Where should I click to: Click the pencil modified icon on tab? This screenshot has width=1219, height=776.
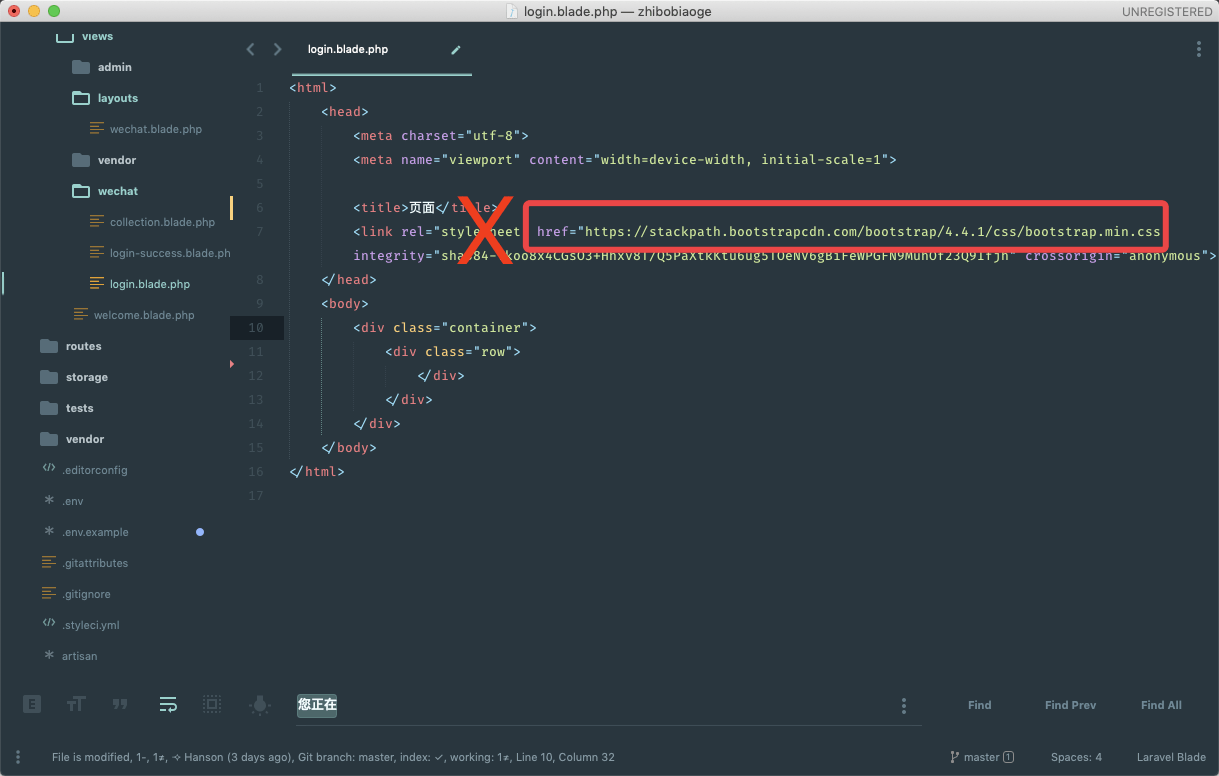coord(456,49)
